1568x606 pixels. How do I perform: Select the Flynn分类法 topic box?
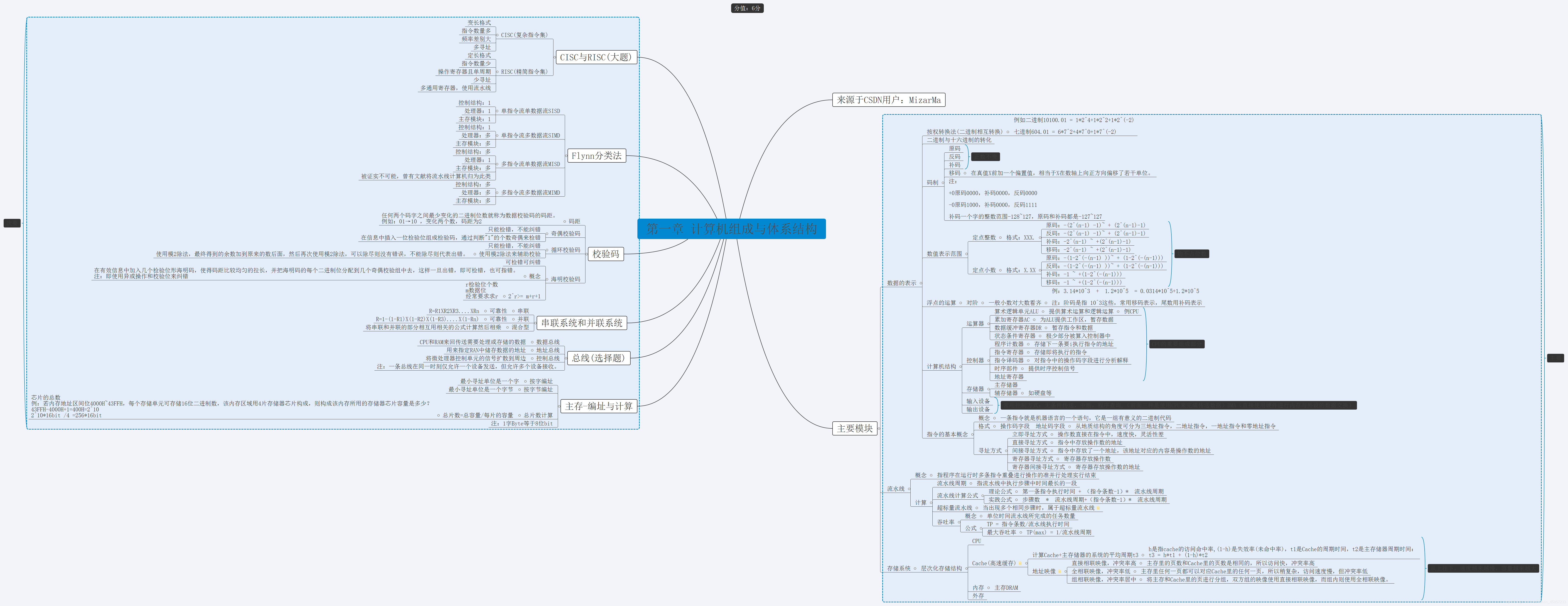tap(597, 156)
